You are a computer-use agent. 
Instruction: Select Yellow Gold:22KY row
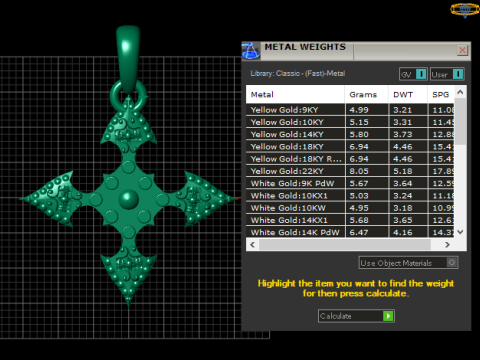[350, 171]
